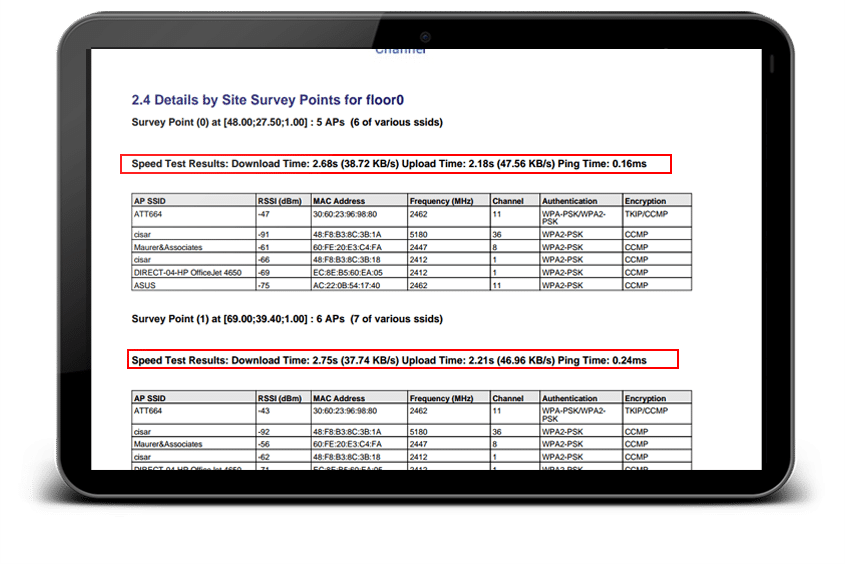845x564 pixels.
Task: Click 'Frequency (MHz)' header in Survey Point (1) table
Action: point(441,398)
